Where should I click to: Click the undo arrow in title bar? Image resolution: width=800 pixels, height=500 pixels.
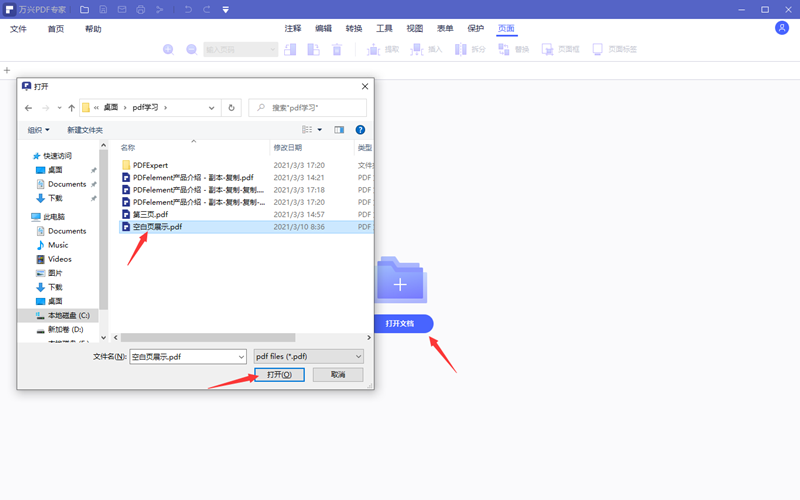click(x=188, y=9)
